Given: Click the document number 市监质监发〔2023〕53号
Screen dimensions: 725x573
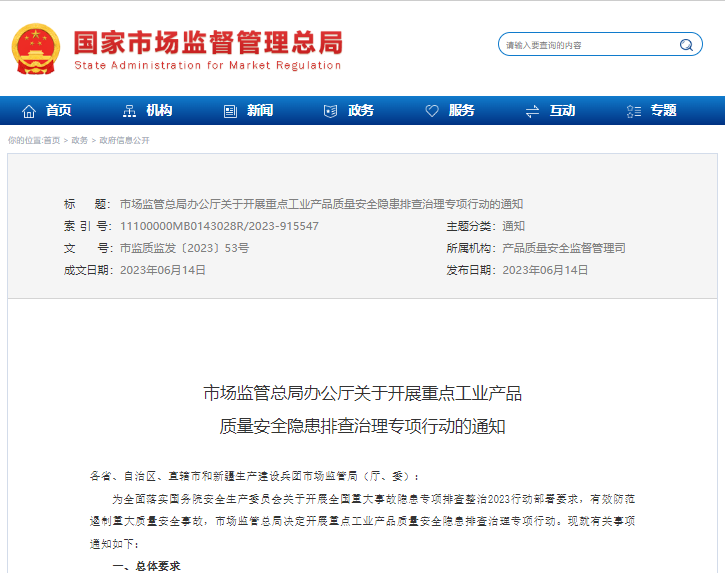Looking at the screenshot, I should coord(184,248).
